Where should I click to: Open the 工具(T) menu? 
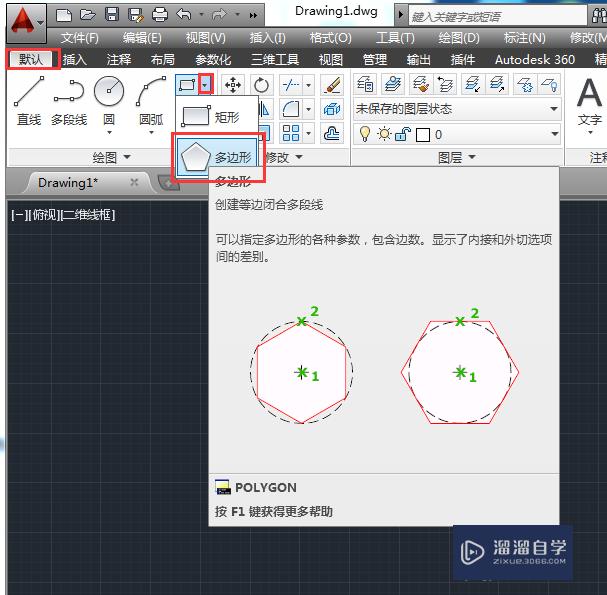(x=395, y=38)
